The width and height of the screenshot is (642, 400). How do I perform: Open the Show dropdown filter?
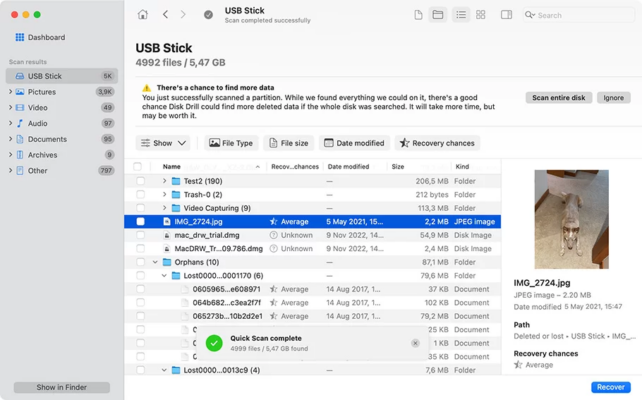pyautogui.click(x=163, y=143)
